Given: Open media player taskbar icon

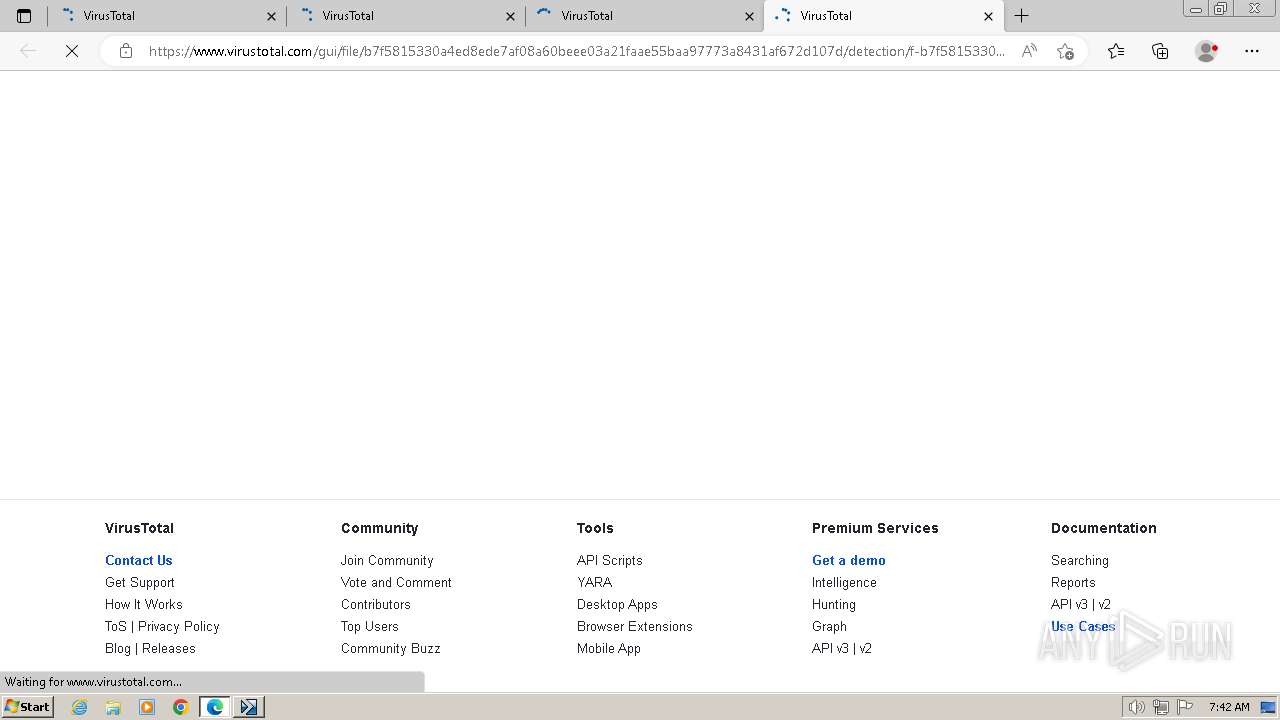Looking at the screenshot, I should [x=147, y=707].
